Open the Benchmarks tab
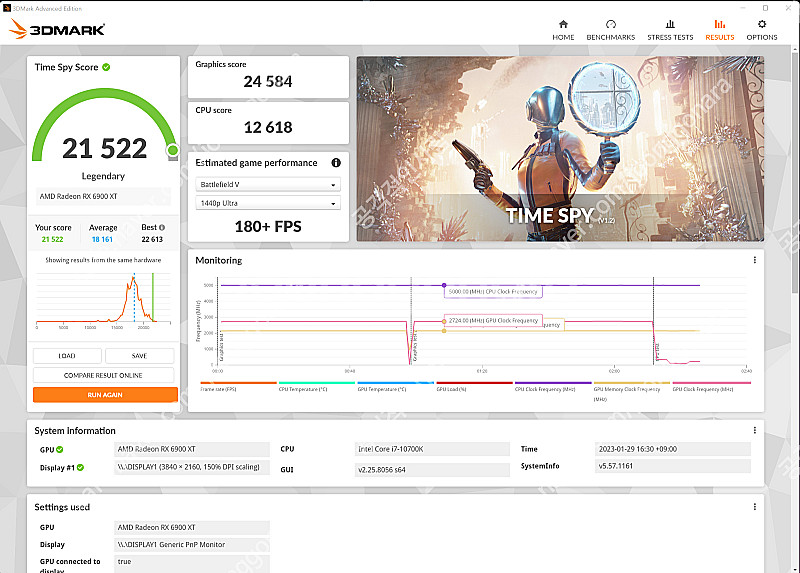Screen dimensions: 800x573 coord(611,30)
